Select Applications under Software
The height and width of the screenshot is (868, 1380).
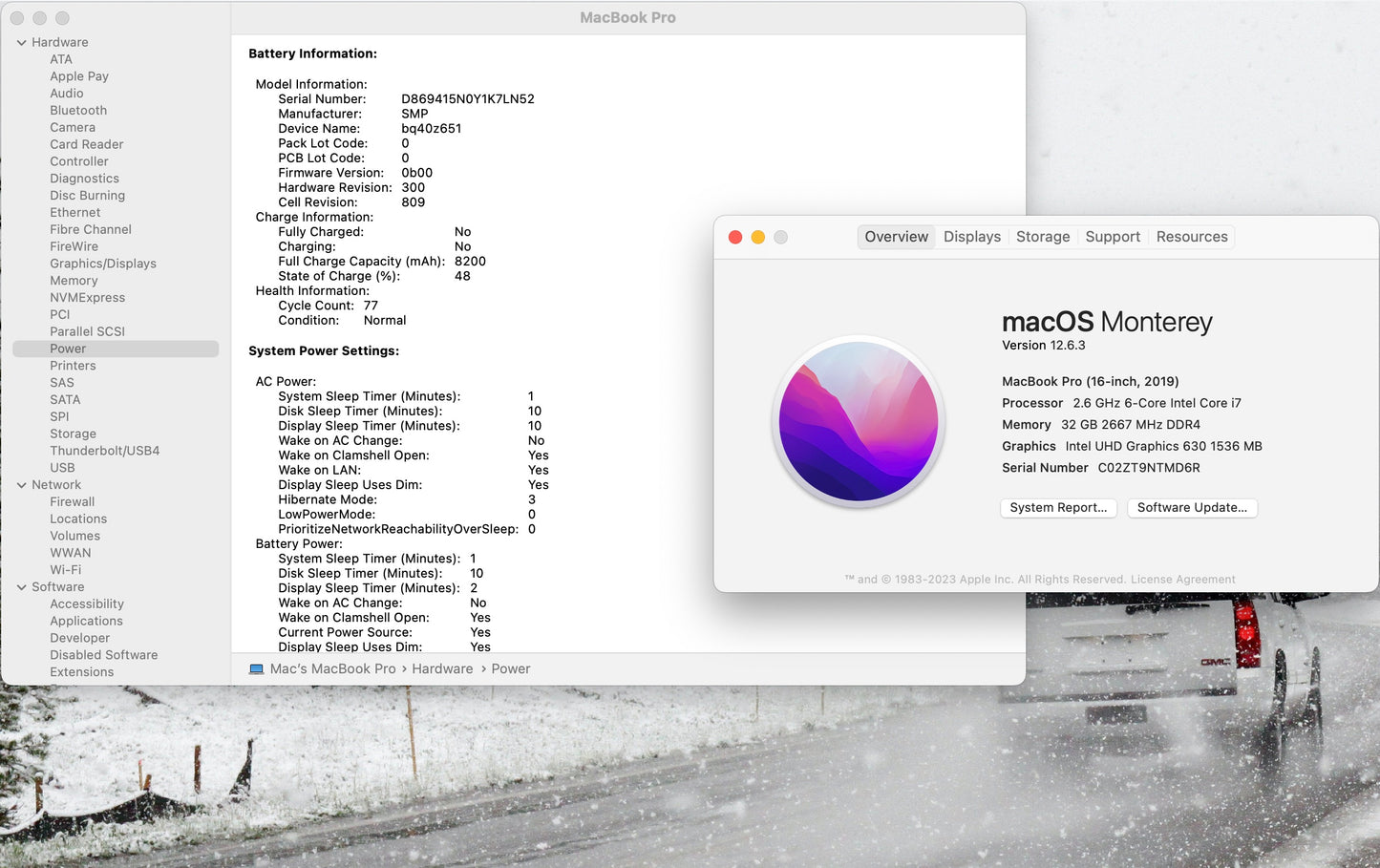pyautogui.click(x=86, y=621)
